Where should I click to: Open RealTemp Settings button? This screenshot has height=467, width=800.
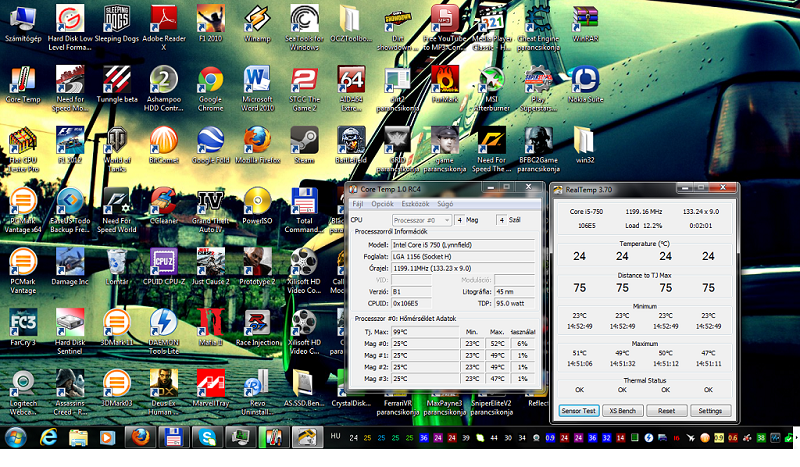point(710,411)
